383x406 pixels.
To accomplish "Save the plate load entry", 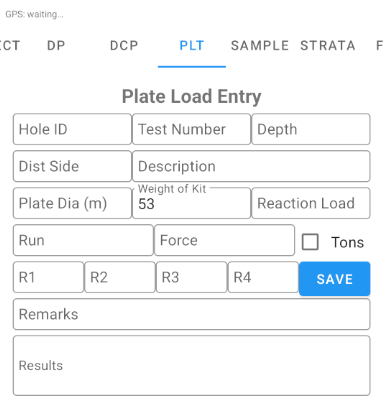I will [334, 279].
